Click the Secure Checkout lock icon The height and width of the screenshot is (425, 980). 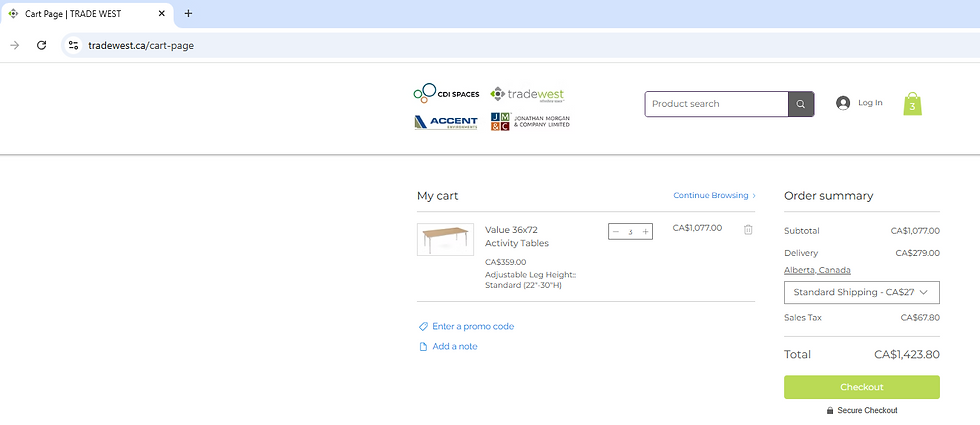click(830, 411)
